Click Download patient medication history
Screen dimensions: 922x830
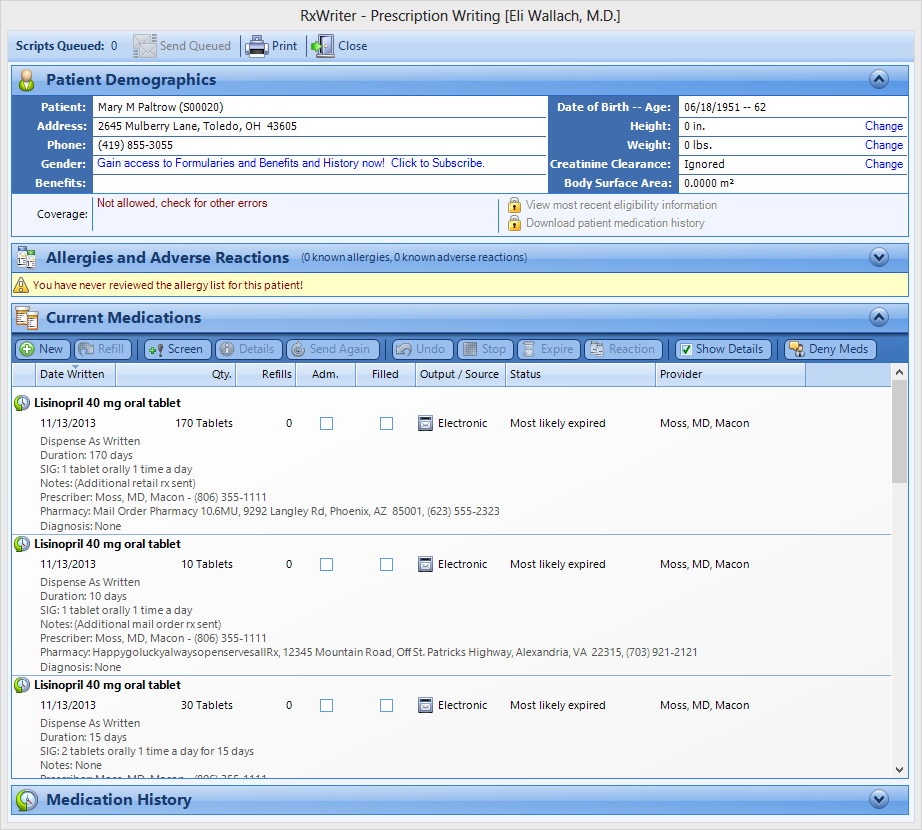[x=615, y=223]
